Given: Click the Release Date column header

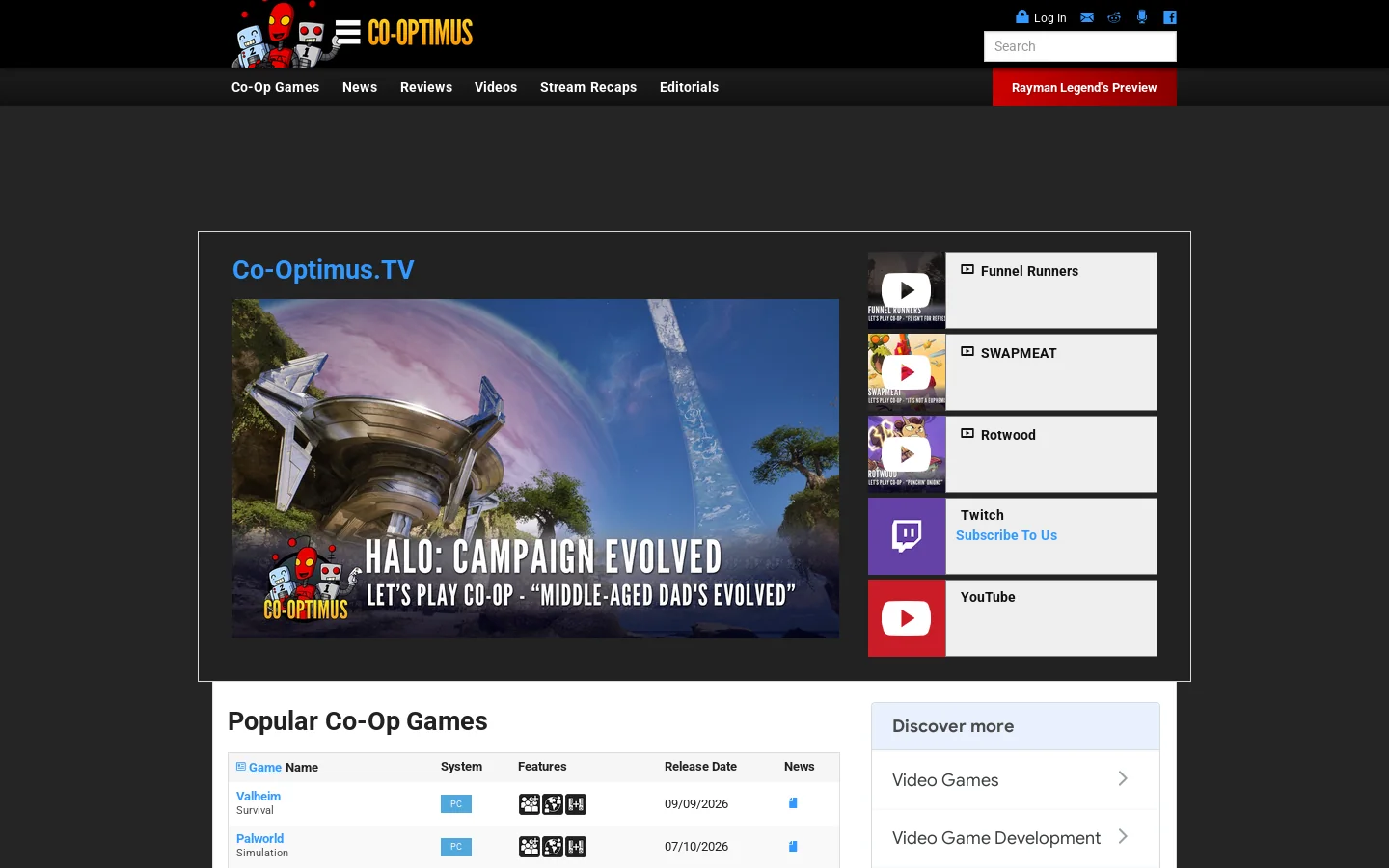Looking at the screenshot, I should click(700, 767).
